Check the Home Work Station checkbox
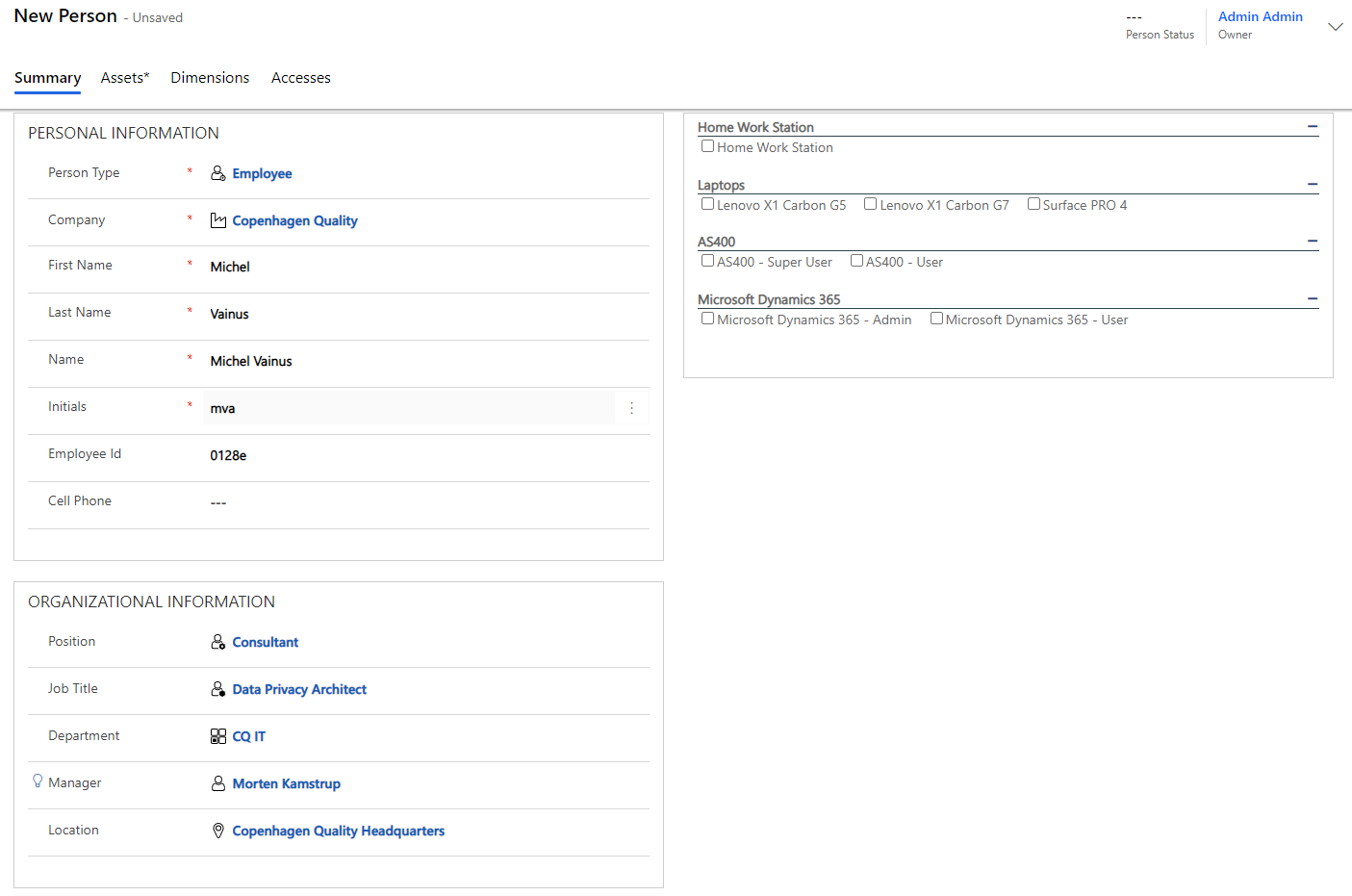Image resolution: width=1352 pixels, height=896 pixels. tap(707, 146)
